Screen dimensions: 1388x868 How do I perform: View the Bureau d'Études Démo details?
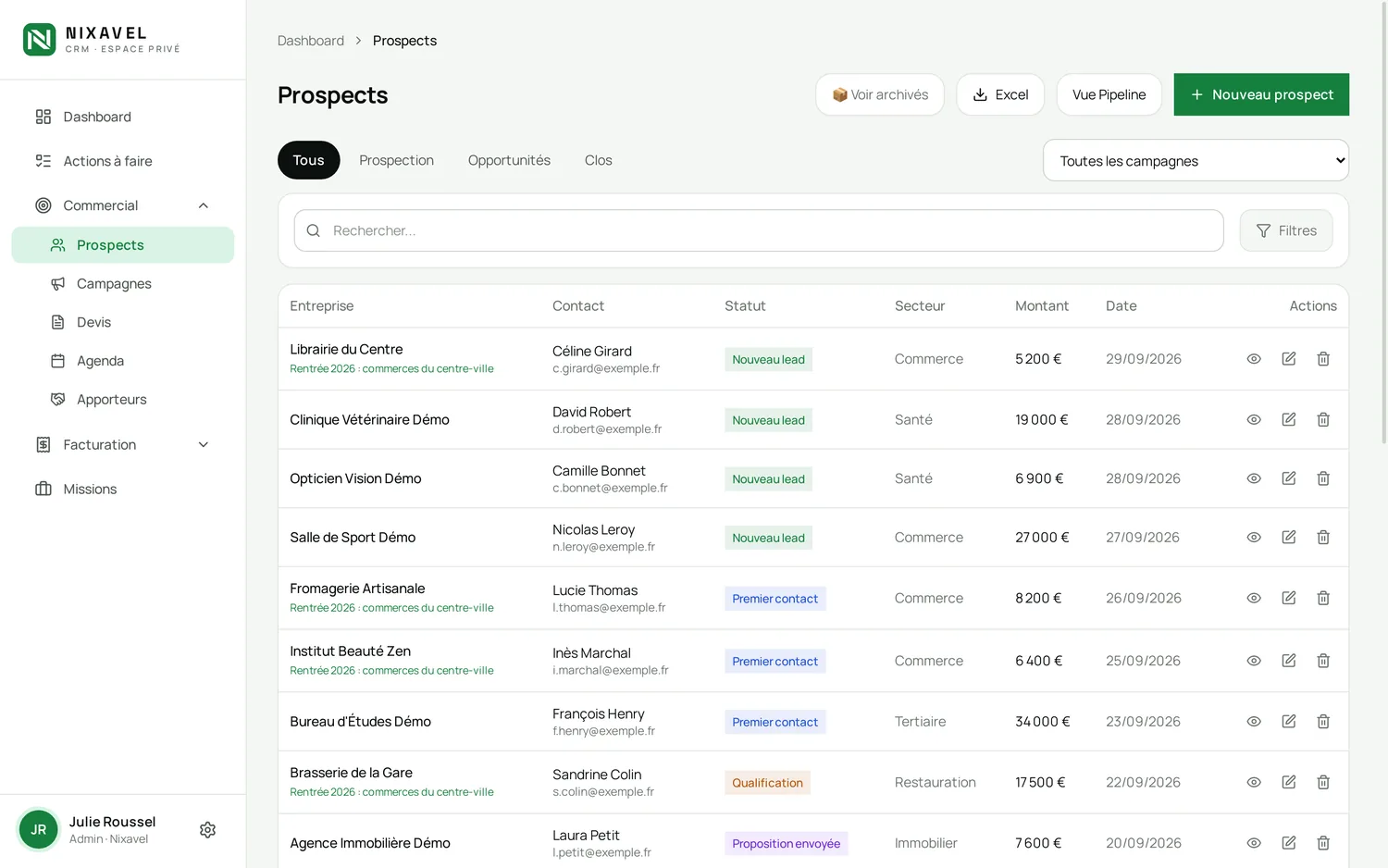(1254, 722)
